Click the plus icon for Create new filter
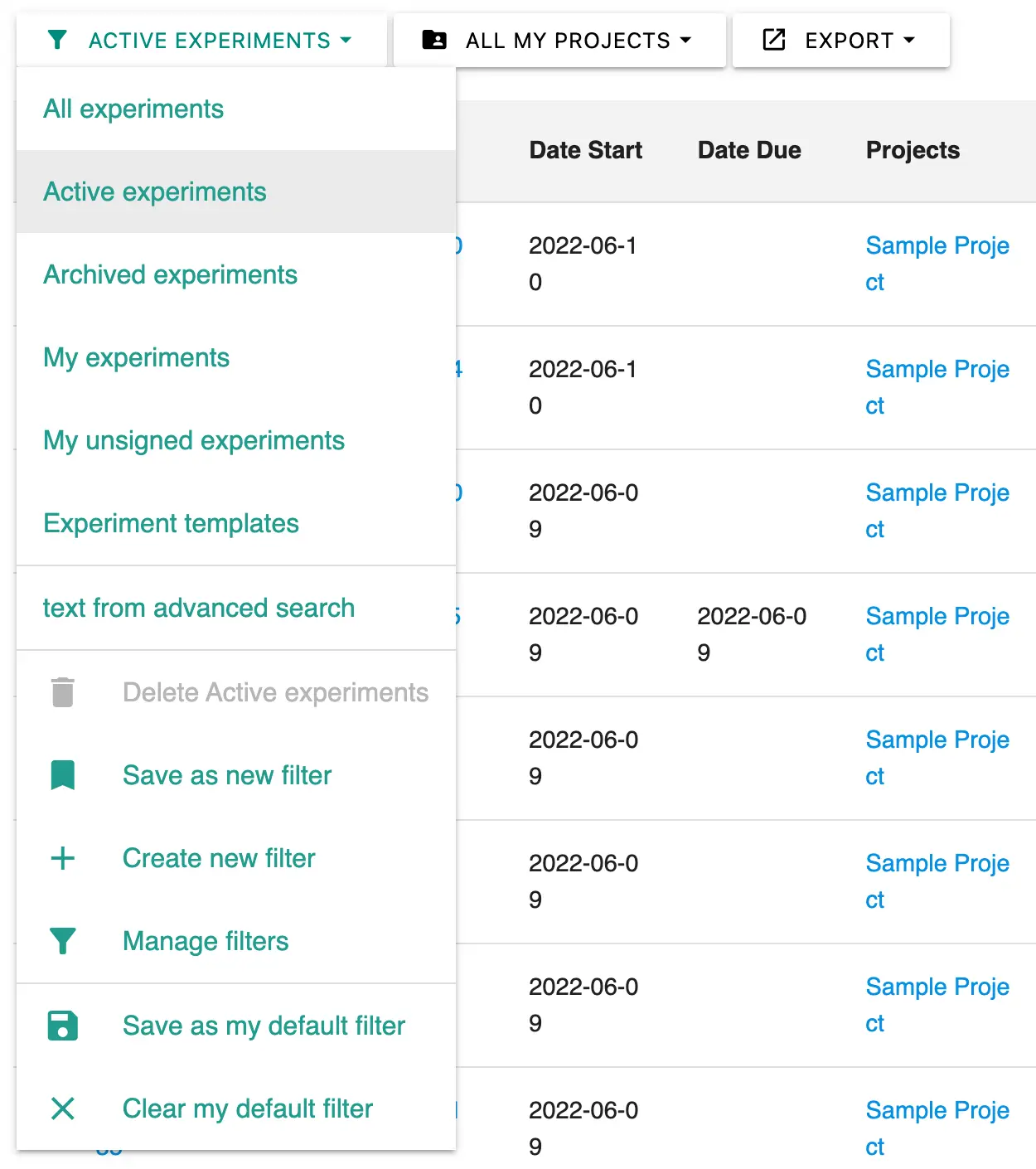This screenshot has width=1036, height=1169. point(63,858)
